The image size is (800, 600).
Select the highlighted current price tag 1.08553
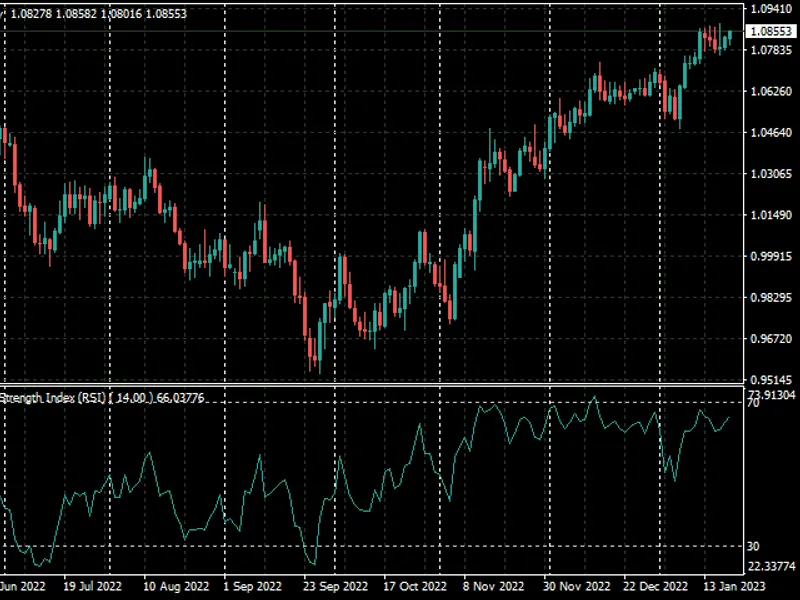772,31
